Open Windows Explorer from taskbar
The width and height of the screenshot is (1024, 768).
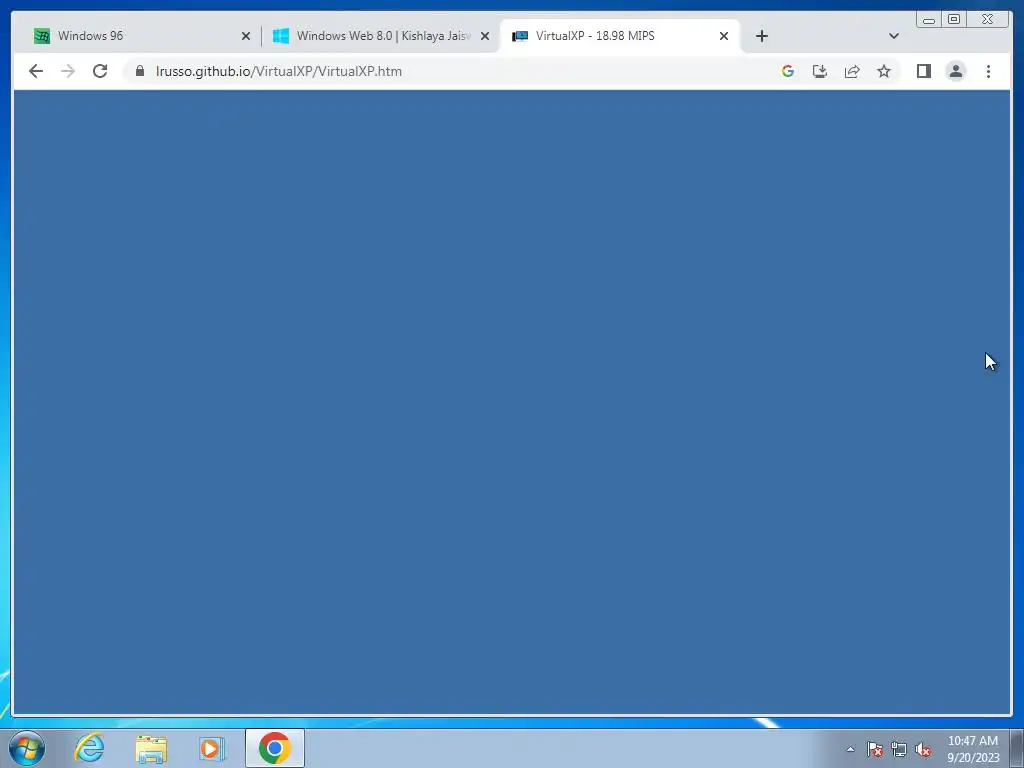[151, 748]
